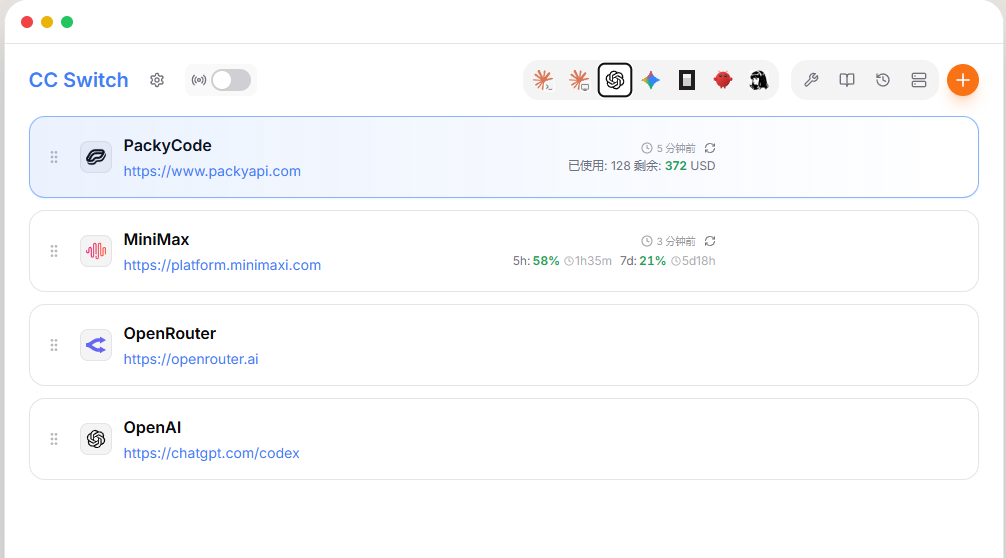Select the OpenRouter provider name
The height and width of the screenshot is (558, 1006).
pos(170,334)
